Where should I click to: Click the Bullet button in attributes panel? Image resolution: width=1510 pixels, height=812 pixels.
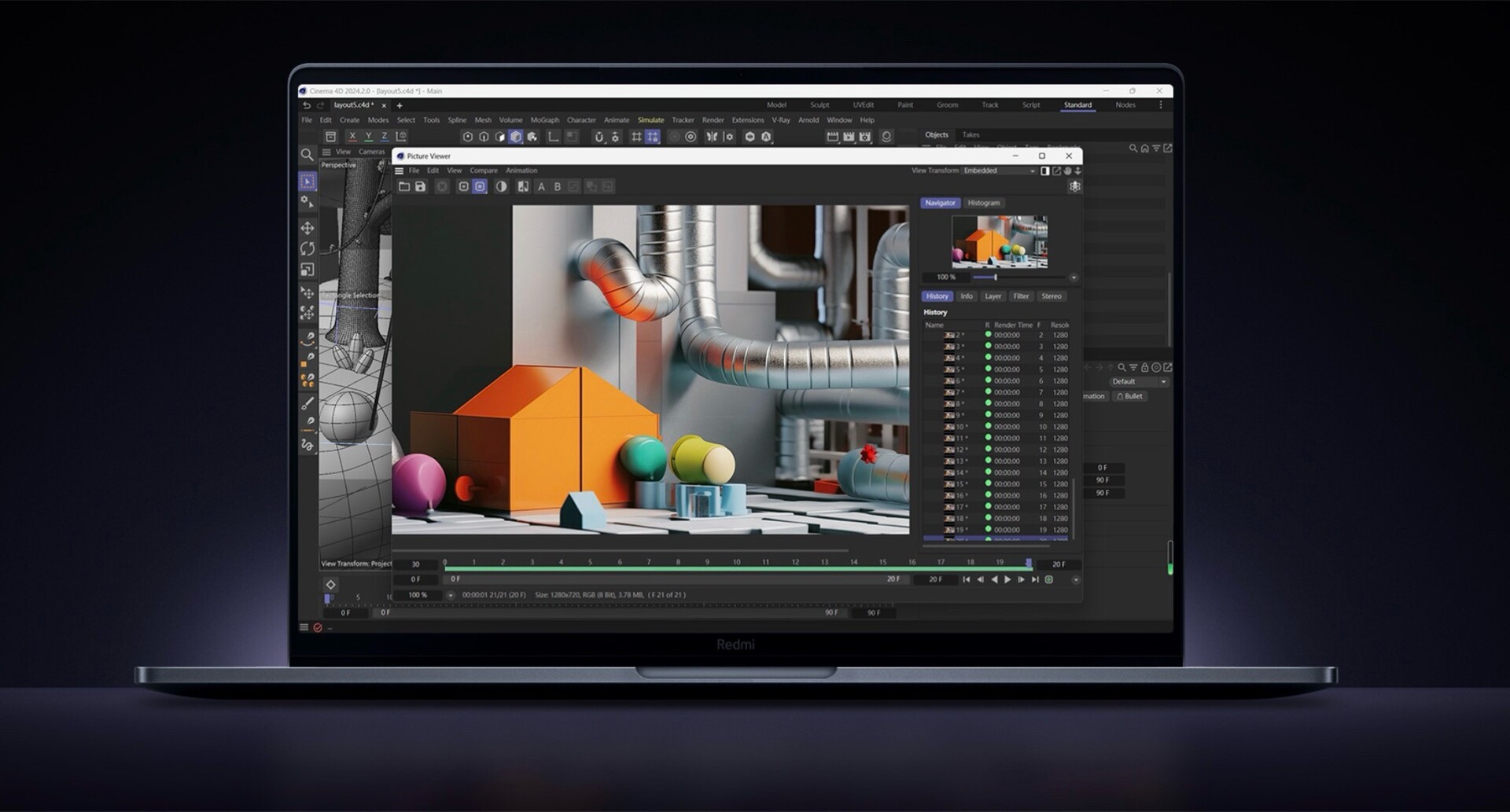1130,396
